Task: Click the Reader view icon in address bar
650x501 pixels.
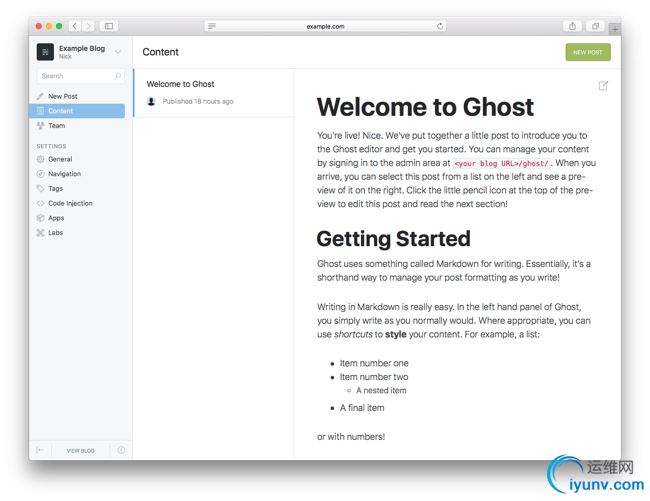Action: [x=212, y=26]
